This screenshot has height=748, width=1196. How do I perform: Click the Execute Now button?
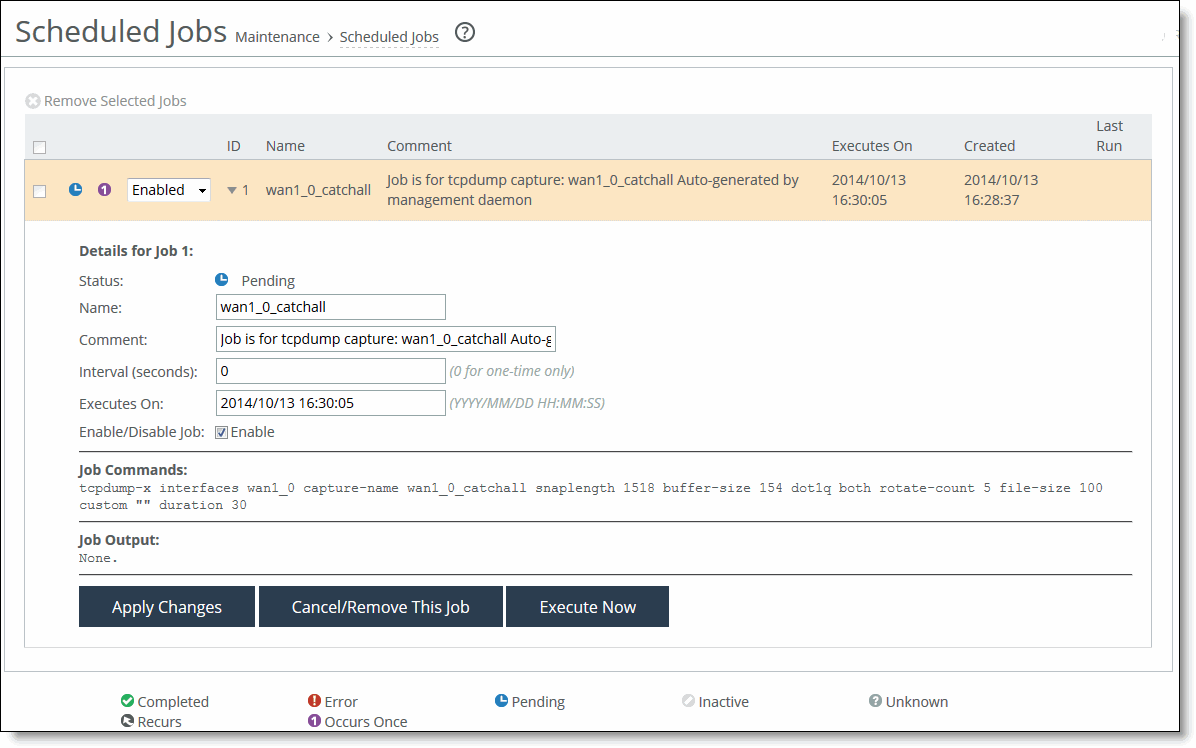point(587,607)
